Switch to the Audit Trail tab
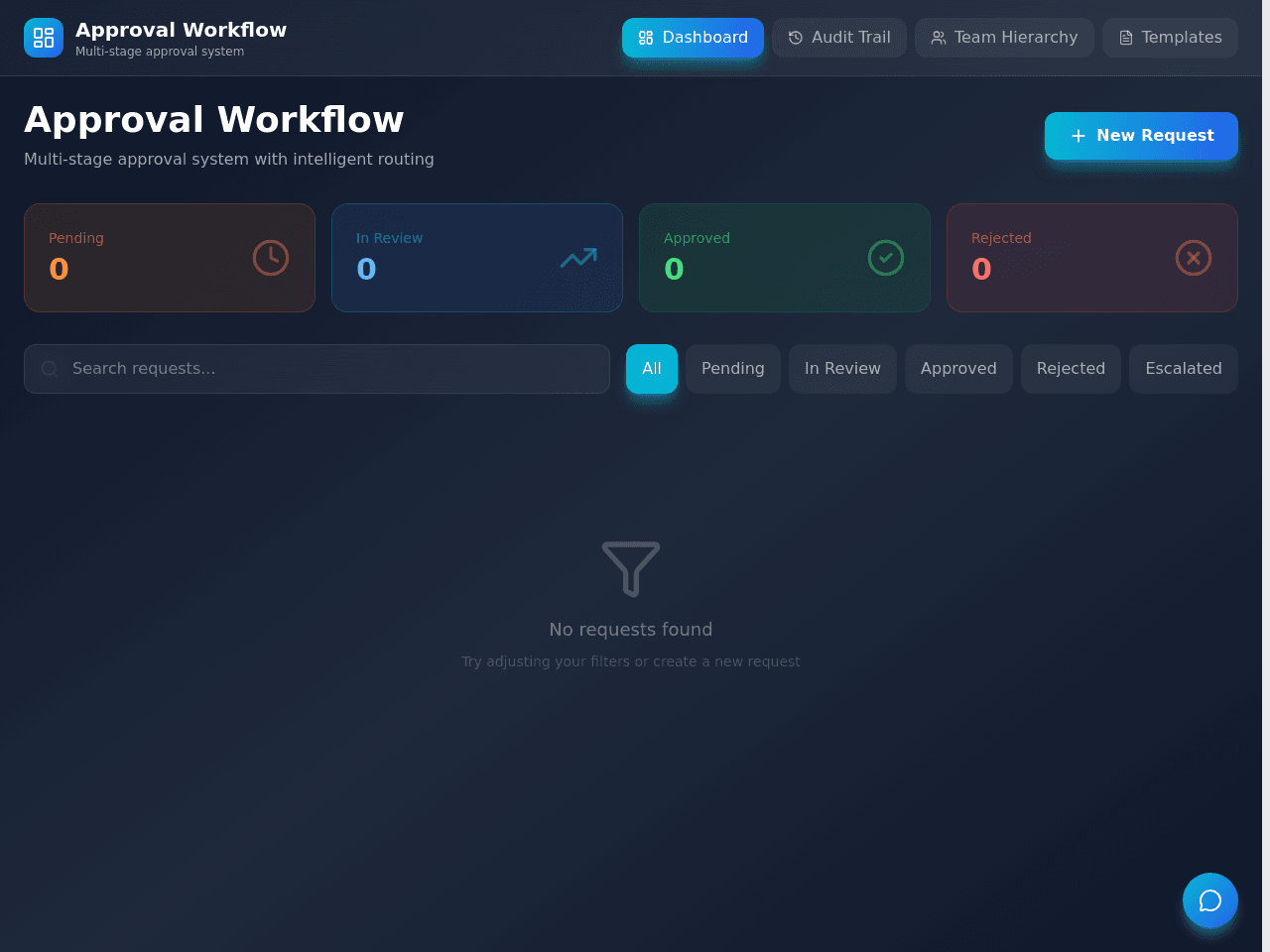This screenshot has height=952, width=1270. point(839,38)
